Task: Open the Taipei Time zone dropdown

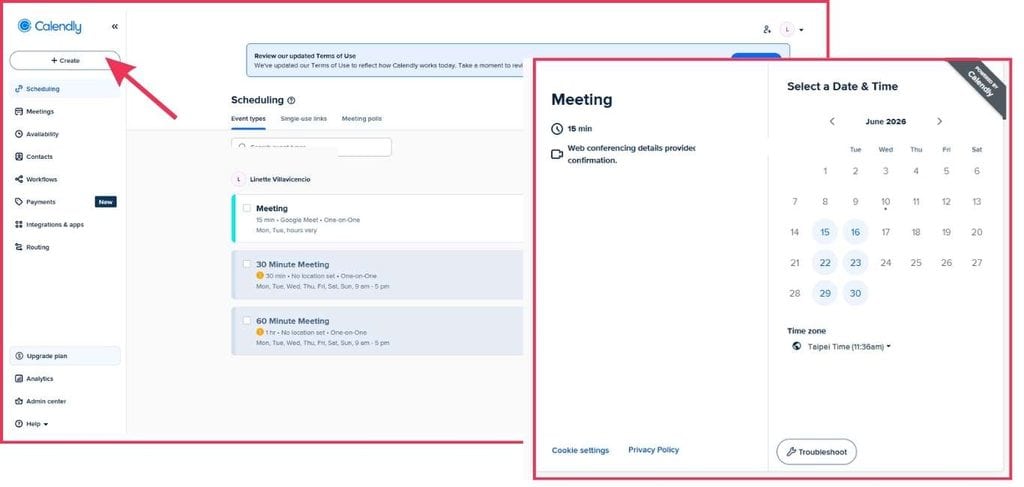Action: click(x=849, y=347)
